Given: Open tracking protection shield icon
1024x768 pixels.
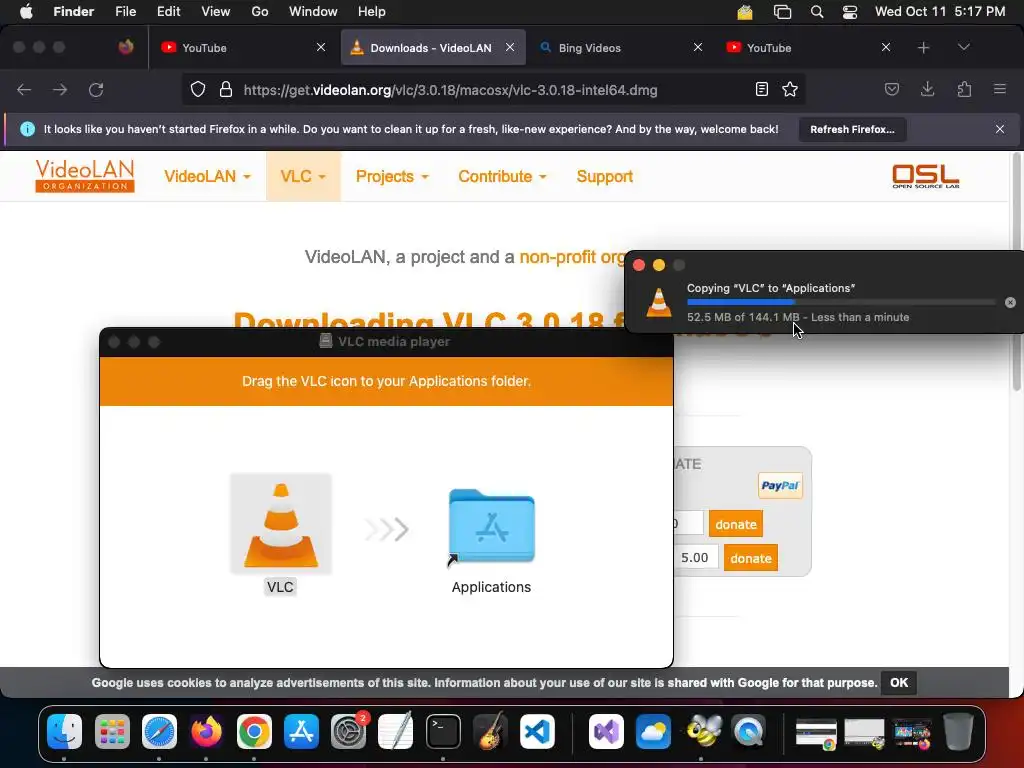Looking at the screenshot, I should (x=198, y=89).
